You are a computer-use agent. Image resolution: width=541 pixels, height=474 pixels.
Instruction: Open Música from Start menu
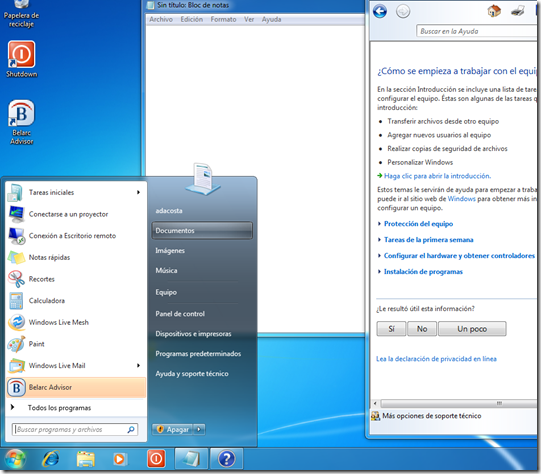click(x=166, y=270)
